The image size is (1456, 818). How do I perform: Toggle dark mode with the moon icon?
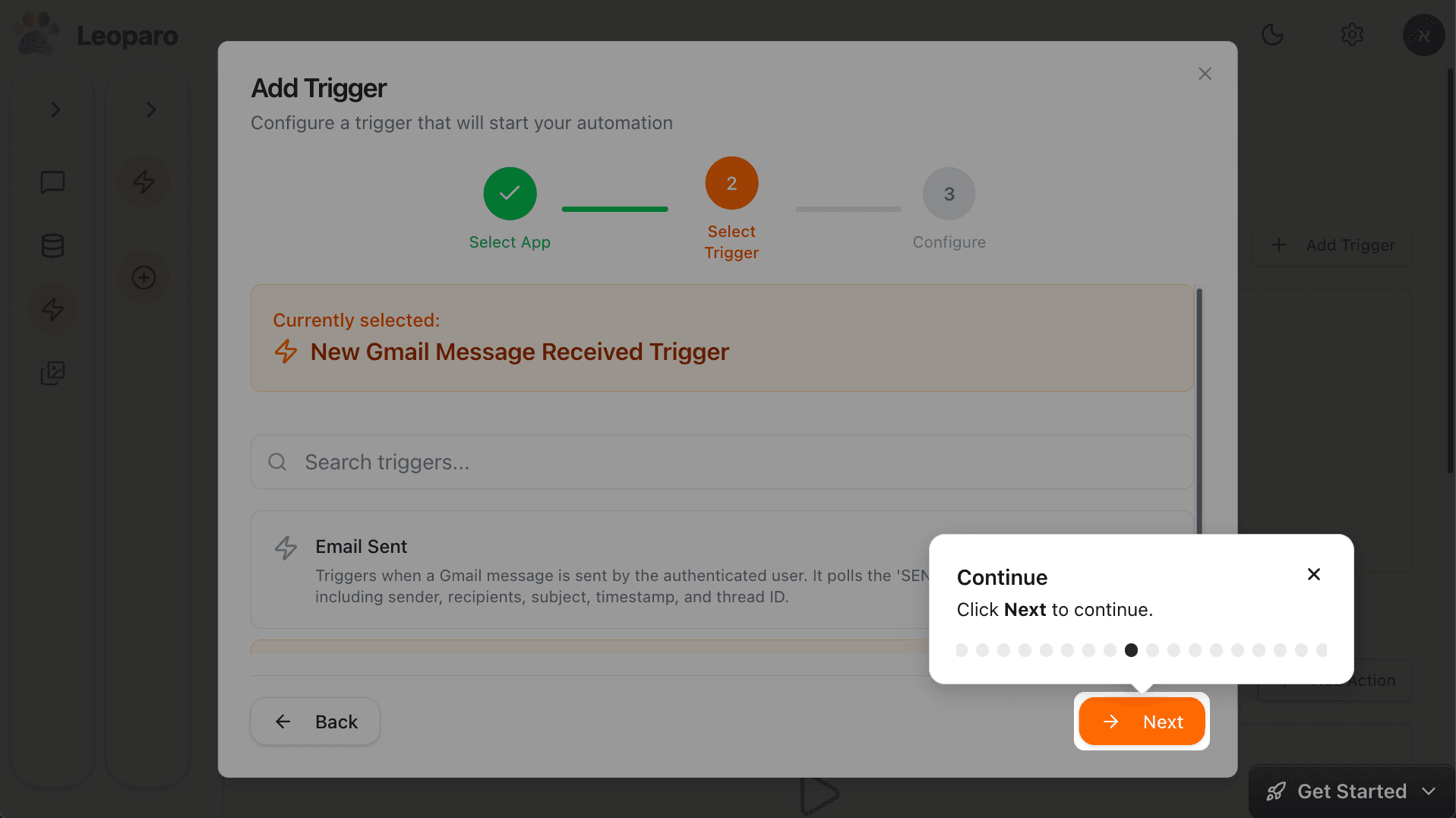(x=1272, y=35)
